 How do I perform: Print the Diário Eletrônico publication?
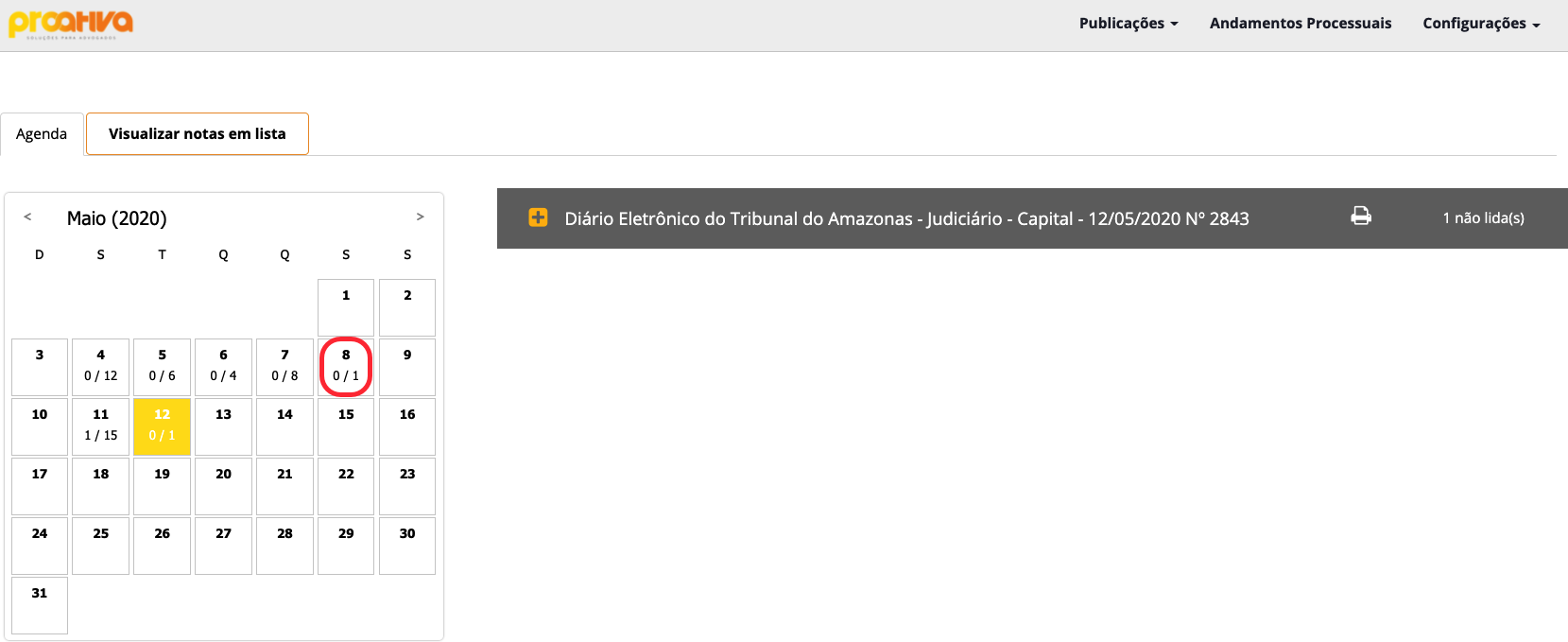click(1361, 217)
